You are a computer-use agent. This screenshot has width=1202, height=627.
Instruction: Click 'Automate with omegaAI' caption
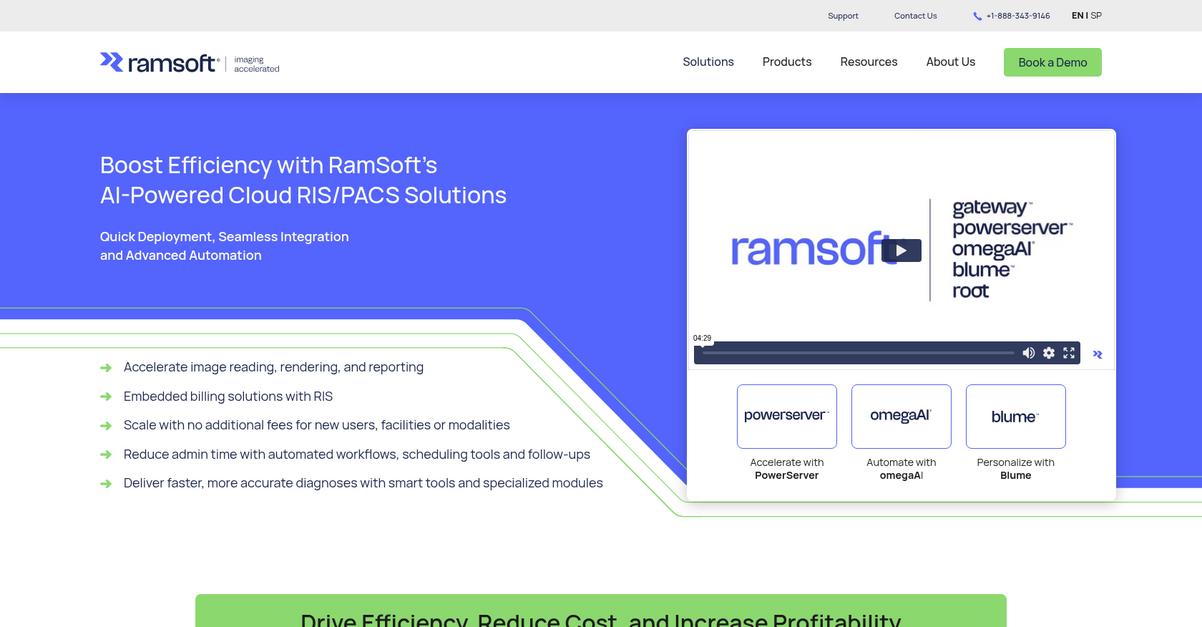point(901,469)
